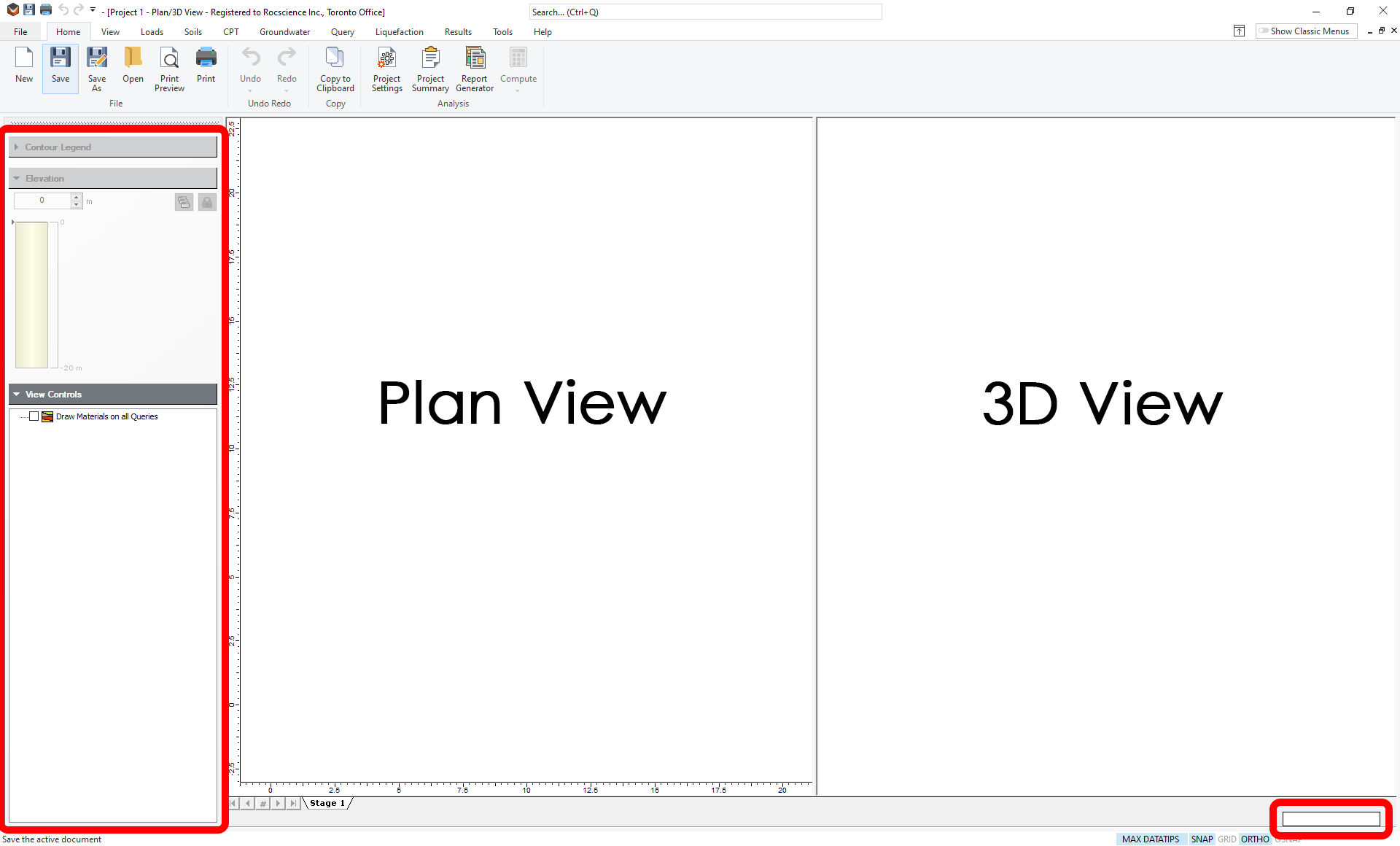Screen dimensions: 1400x846
Task: Run the Compute analysis
Action: pyautogui.click(x=518, y=69)
